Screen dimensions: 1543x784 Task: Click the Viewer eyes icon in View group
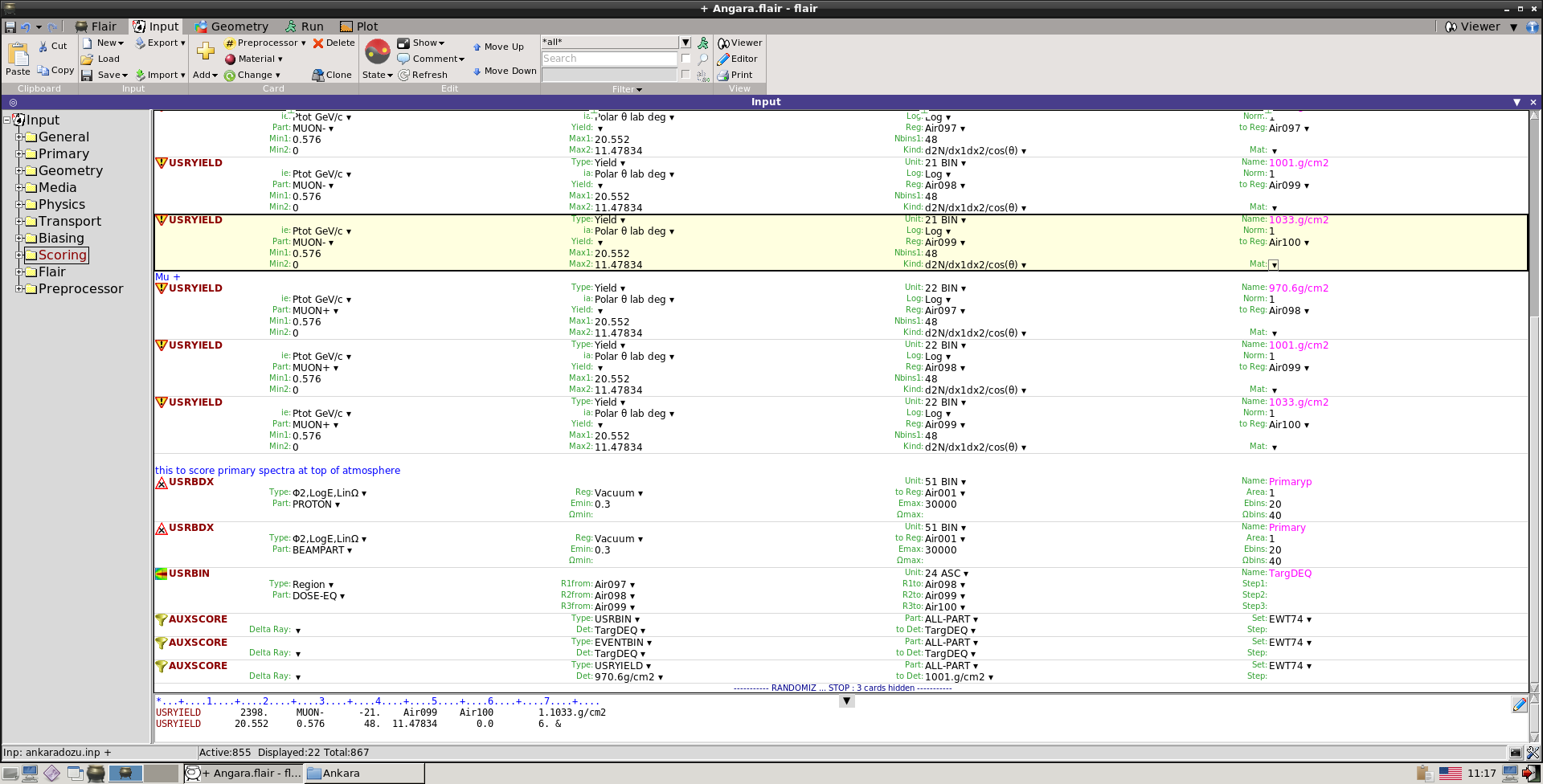(x=723, y=43)
